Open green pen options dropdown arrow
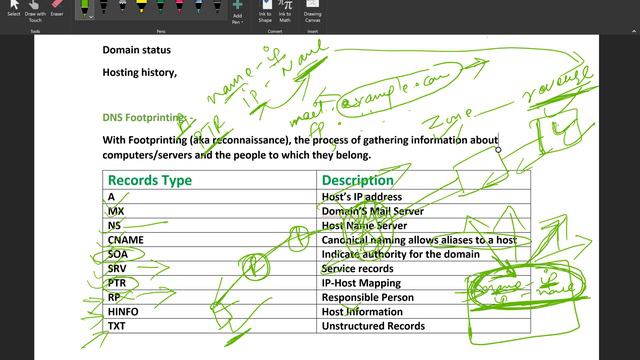Image resolution: width=640 pixels, height=360 pixels. point(91,17)
